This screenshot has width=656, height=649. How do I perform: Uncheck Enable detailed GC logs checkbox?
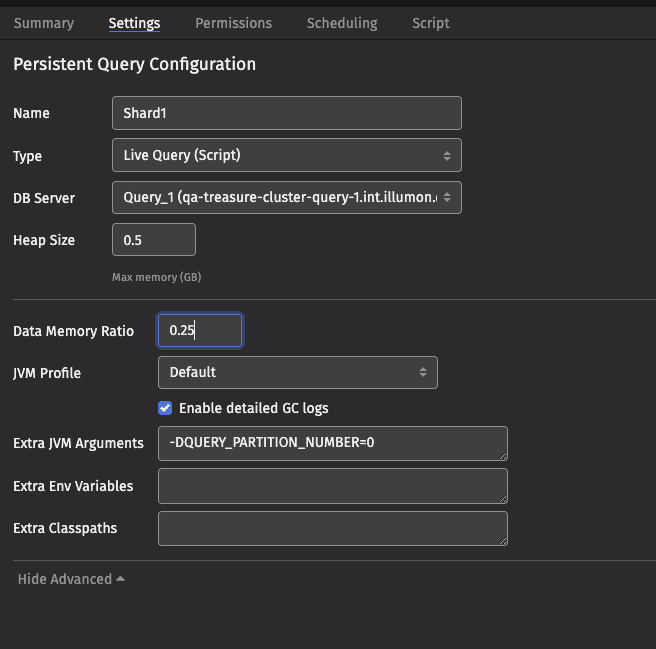(165, 408)
